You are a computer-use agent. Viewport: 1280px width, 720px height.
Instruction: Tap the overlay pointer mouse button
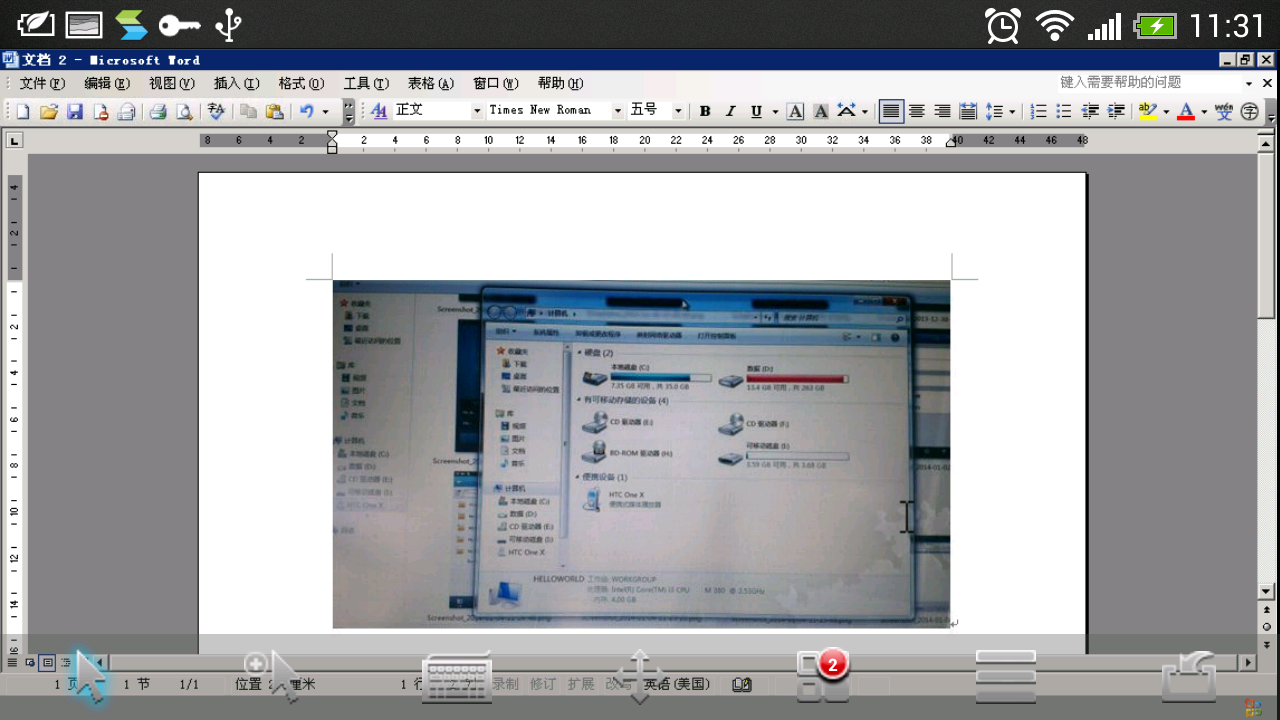coord(88,678)
